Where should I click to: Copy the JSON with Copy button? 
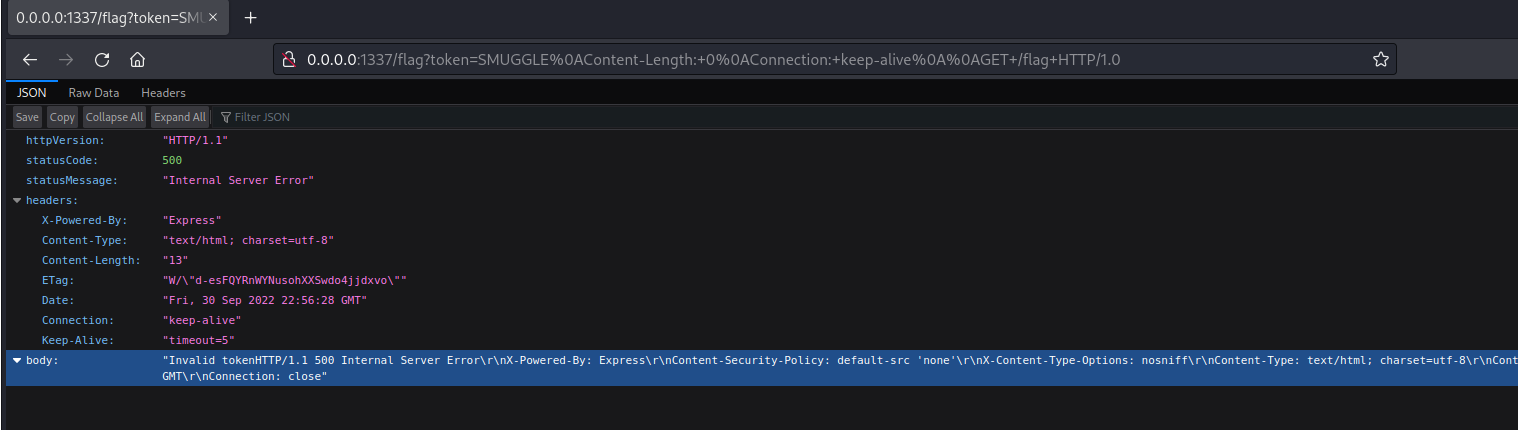62,117
